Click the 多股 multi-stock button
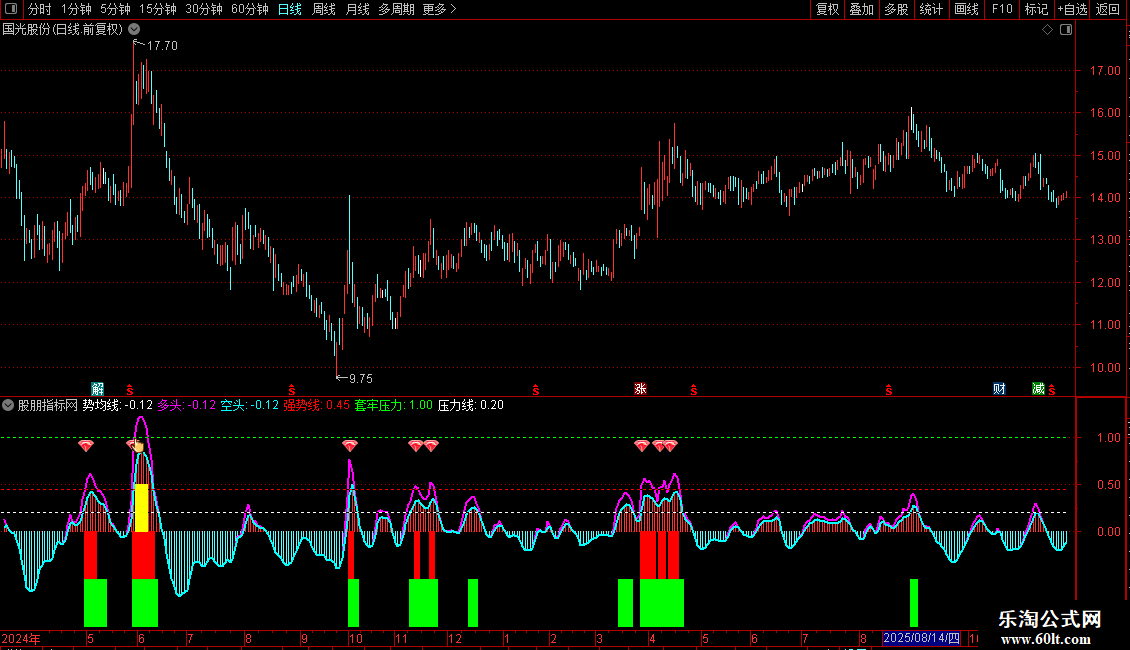This screenshot has width=1130, height=650. [x=896, y=9]
